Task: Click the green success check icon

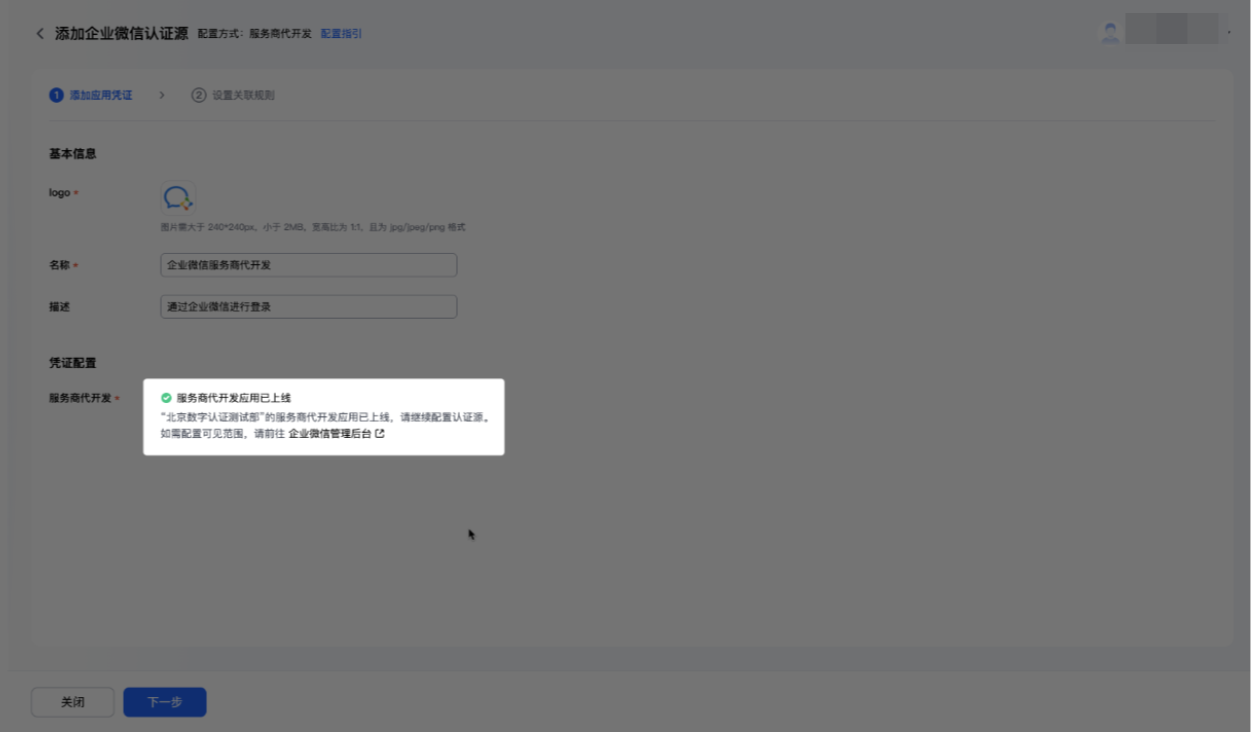Action: pos(166,398)
